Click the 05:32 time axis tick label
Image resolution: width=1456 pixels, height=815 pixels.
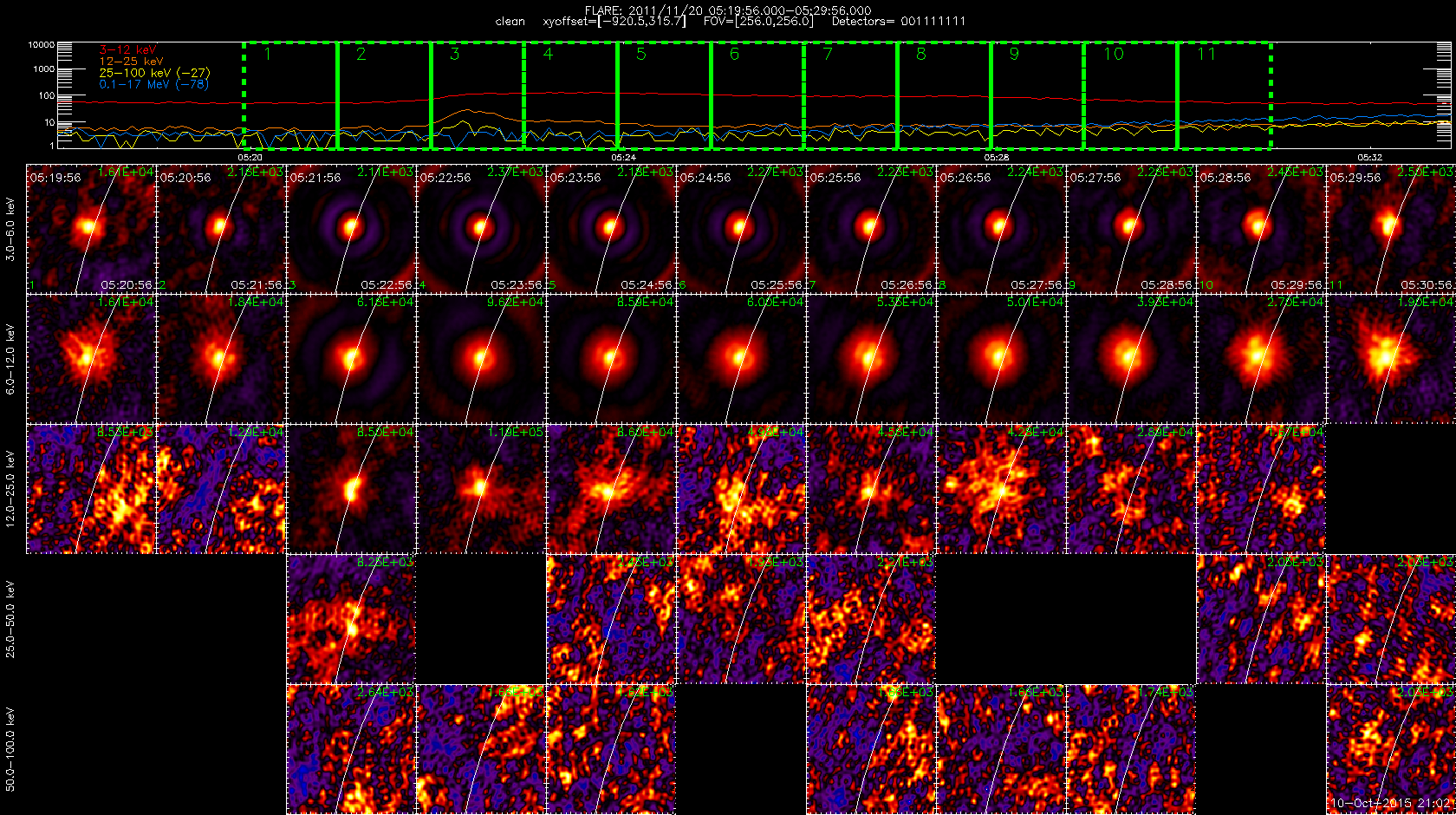(x=1370, y=158)
